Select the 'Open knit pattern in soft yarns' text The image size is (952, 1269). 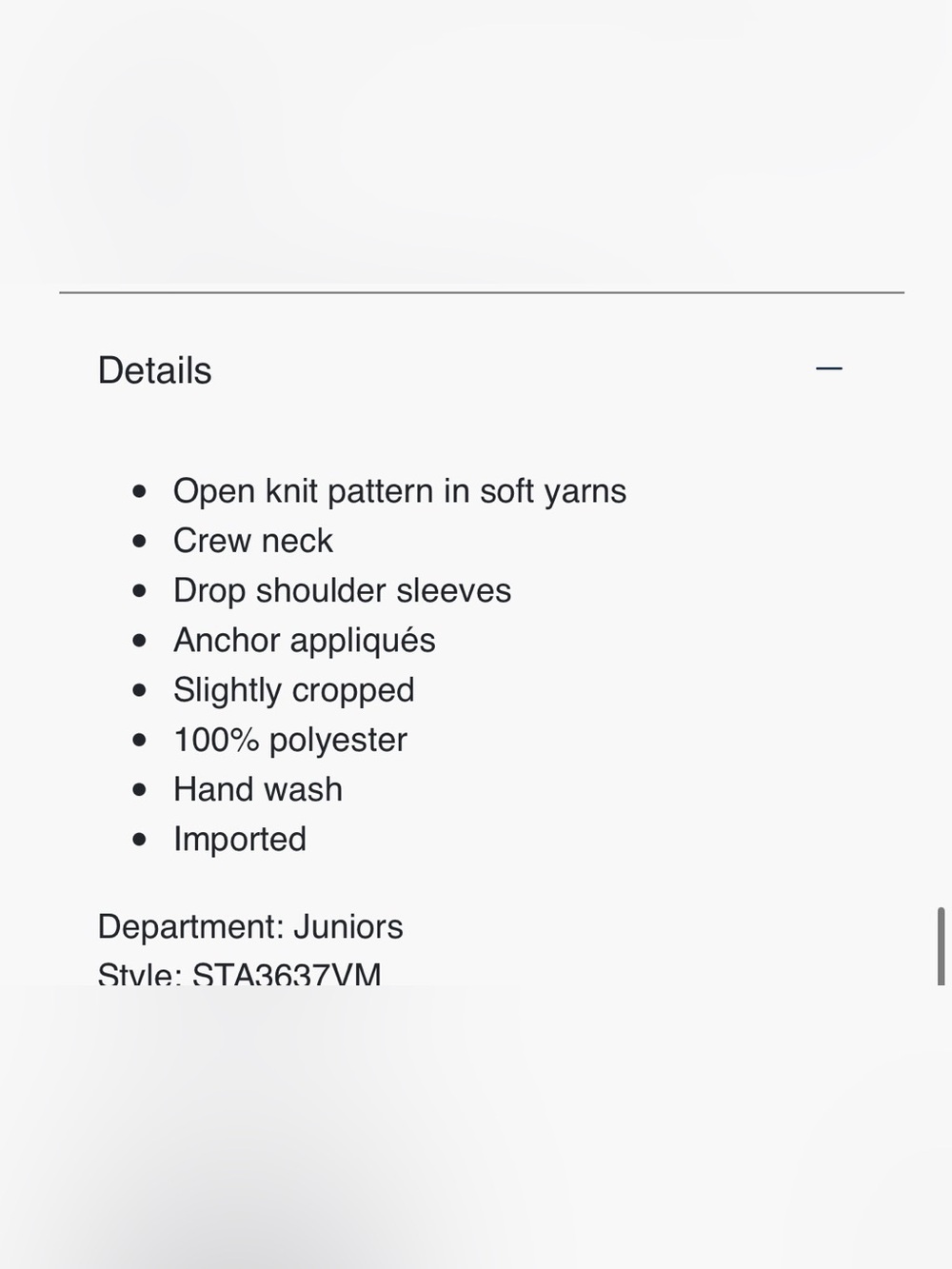[x=400, y=491]
